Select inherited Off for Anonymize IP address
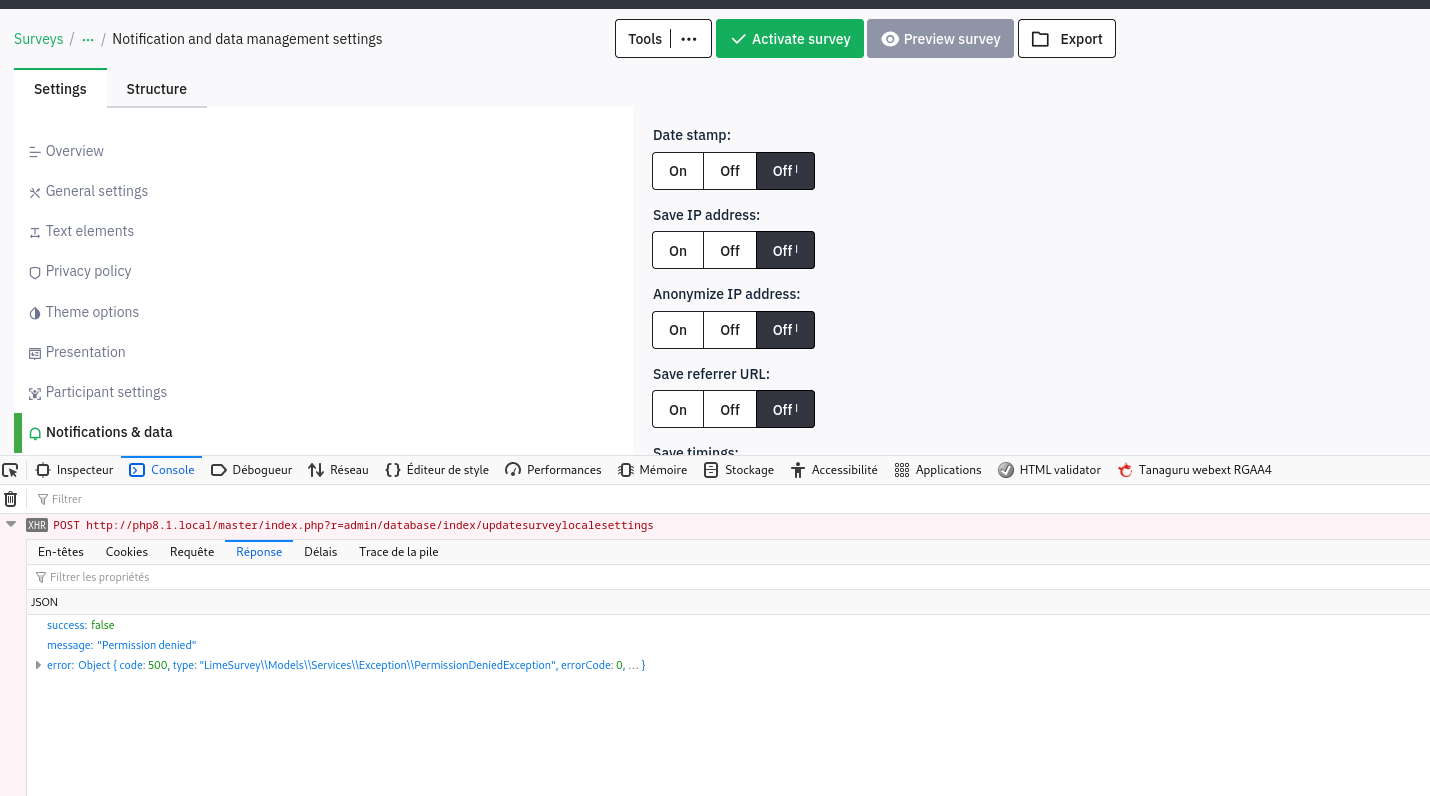 tap(786, 330)
